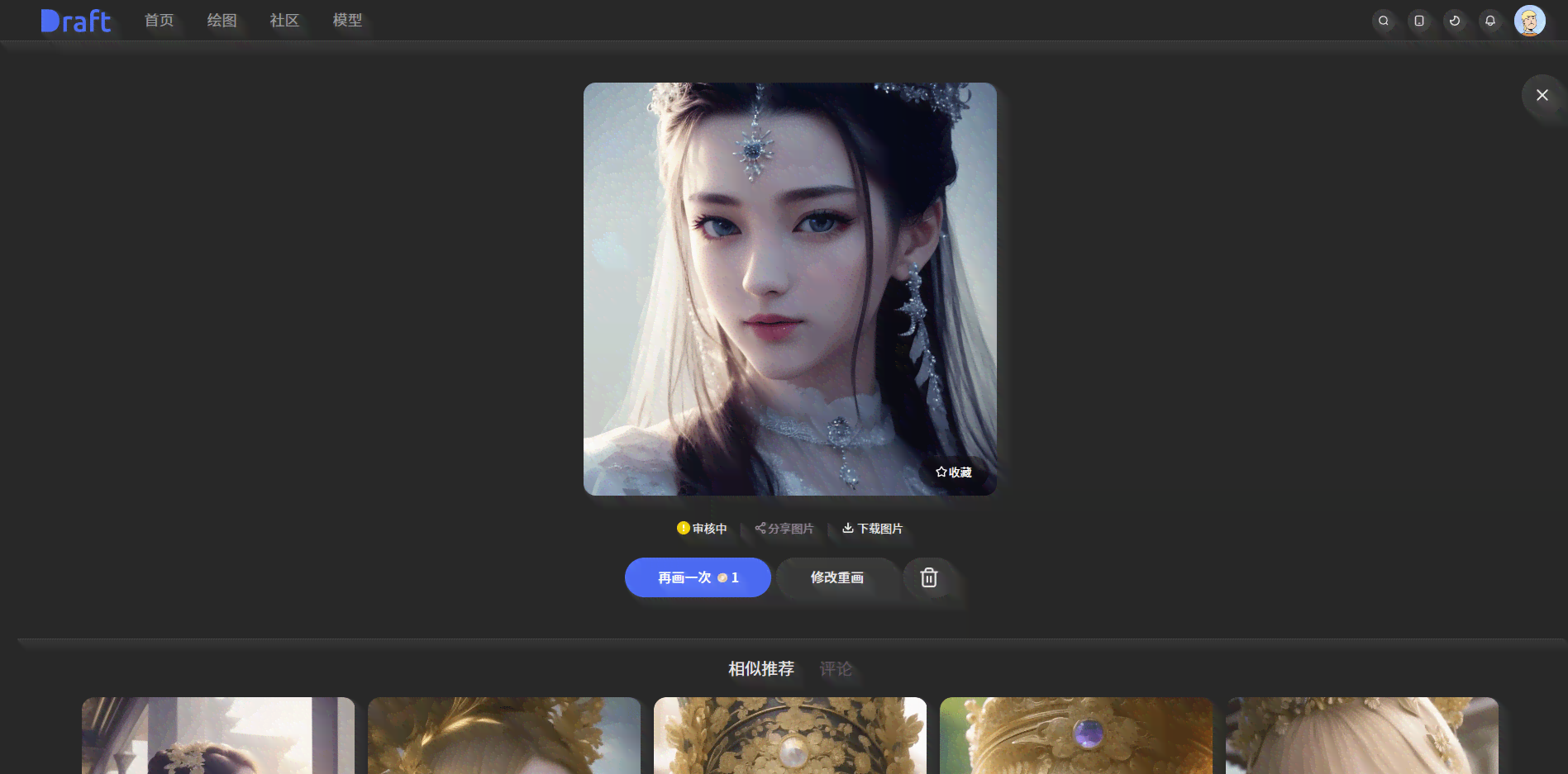Open the similar thumbnail with purple gem crown
Screen dimensions: 1568x774
1076,735
